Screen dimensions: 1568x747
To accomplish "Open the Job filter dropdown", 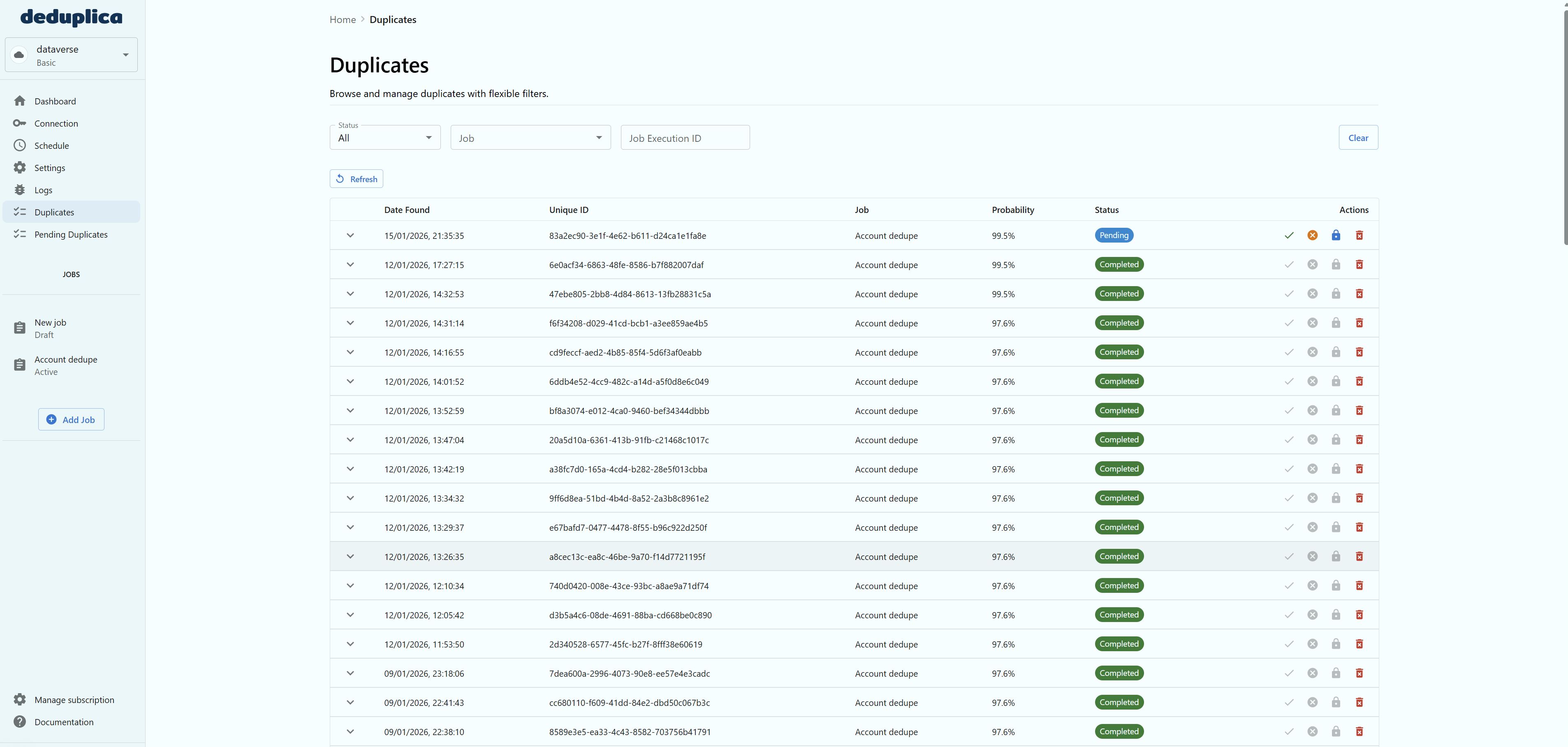I will [530, 138].
